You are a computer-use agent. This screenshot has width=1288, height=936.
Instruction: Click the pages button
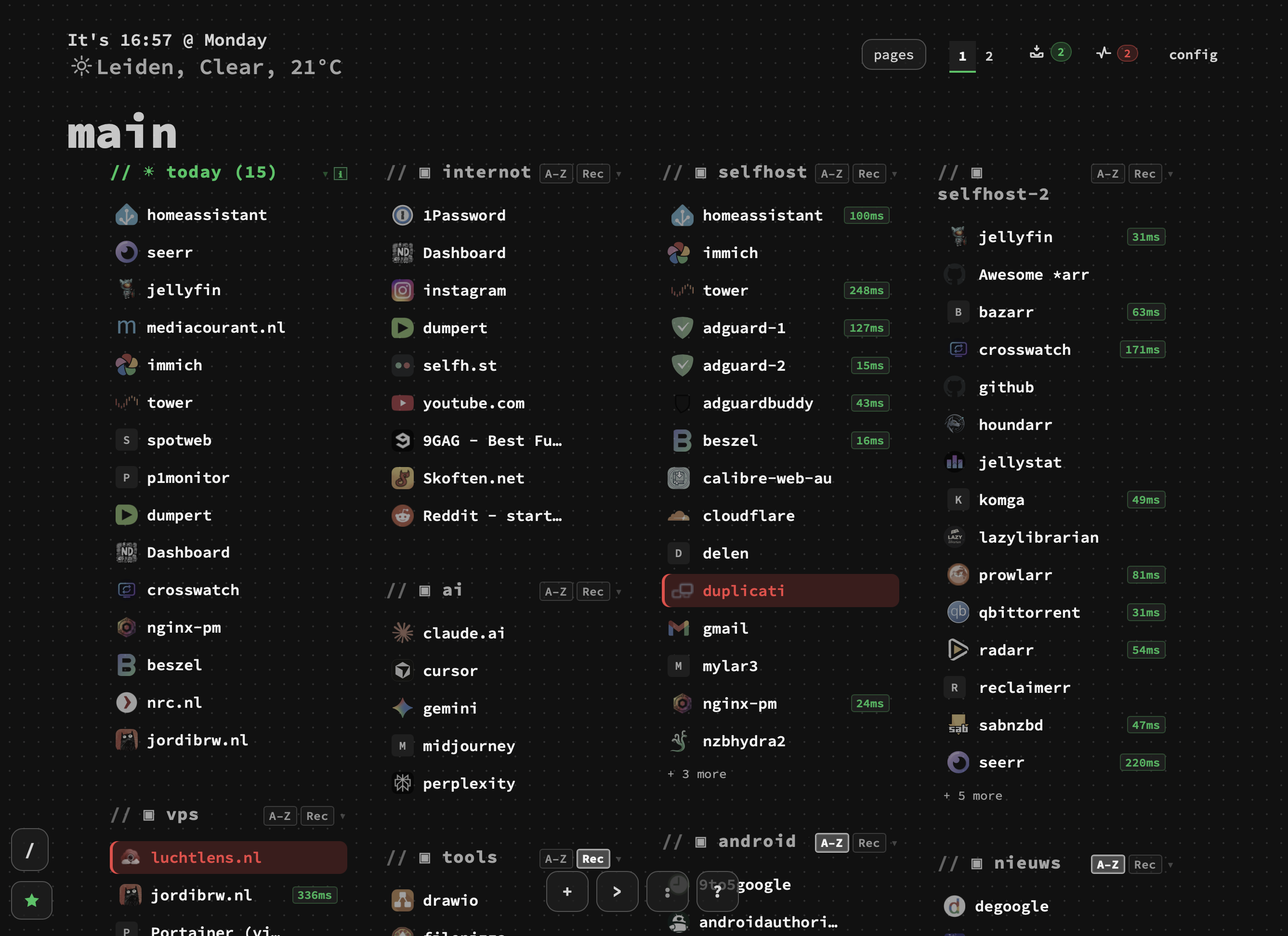(894, 54)
